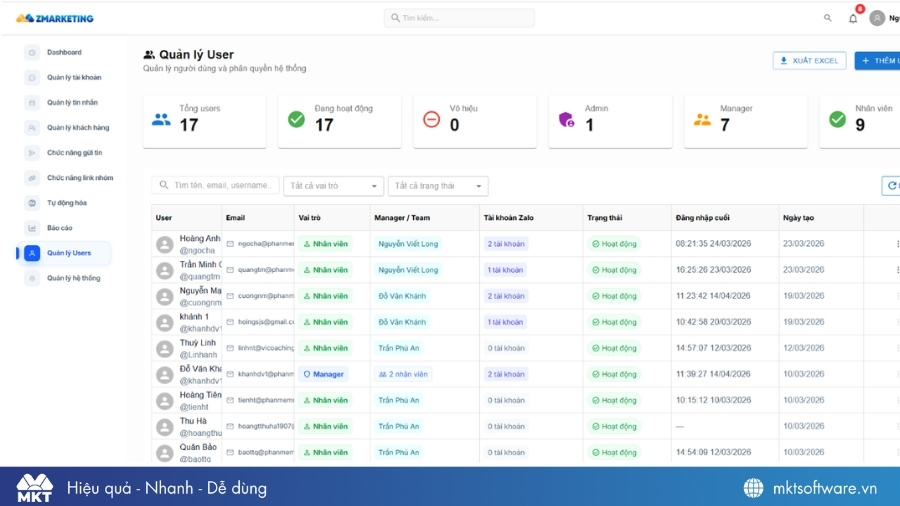Click the mail icon in ngocha row
The height and width of the screenshot is (506, 900).
[x=230, y=244]
